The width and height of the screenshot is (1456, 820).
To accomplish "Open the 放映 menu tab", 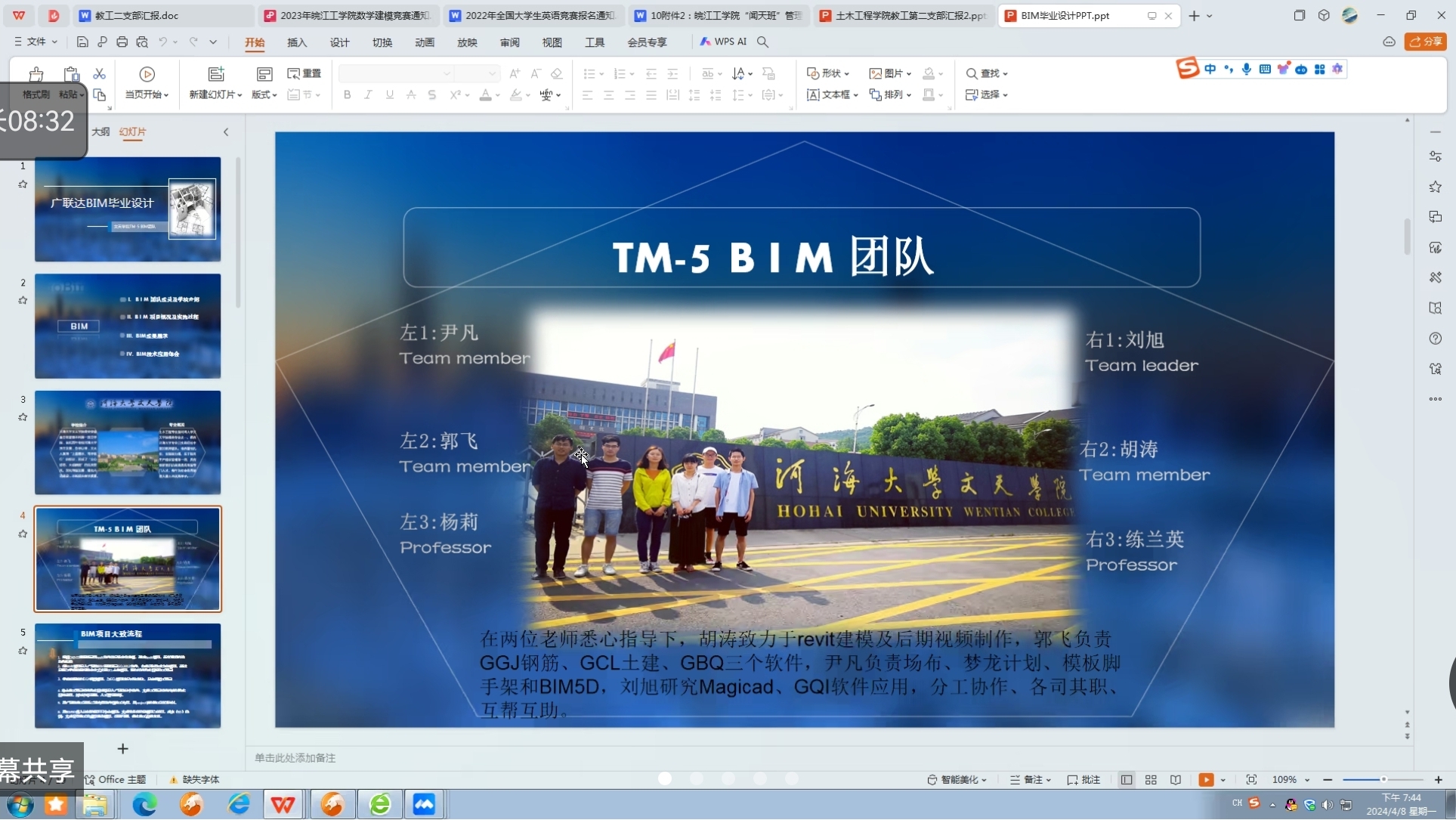I will click(x=467, y=42).
